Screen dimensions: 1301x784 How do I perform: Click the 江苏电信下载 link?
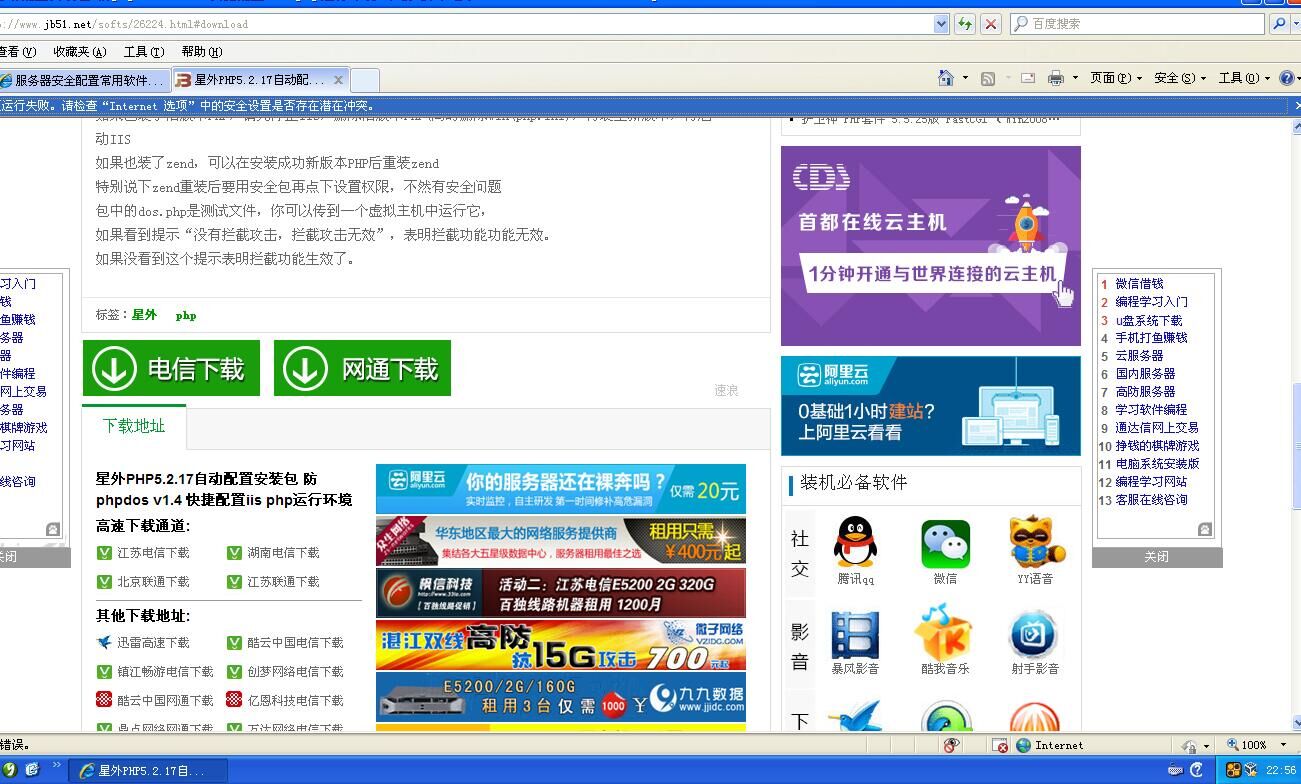(153, 553)
